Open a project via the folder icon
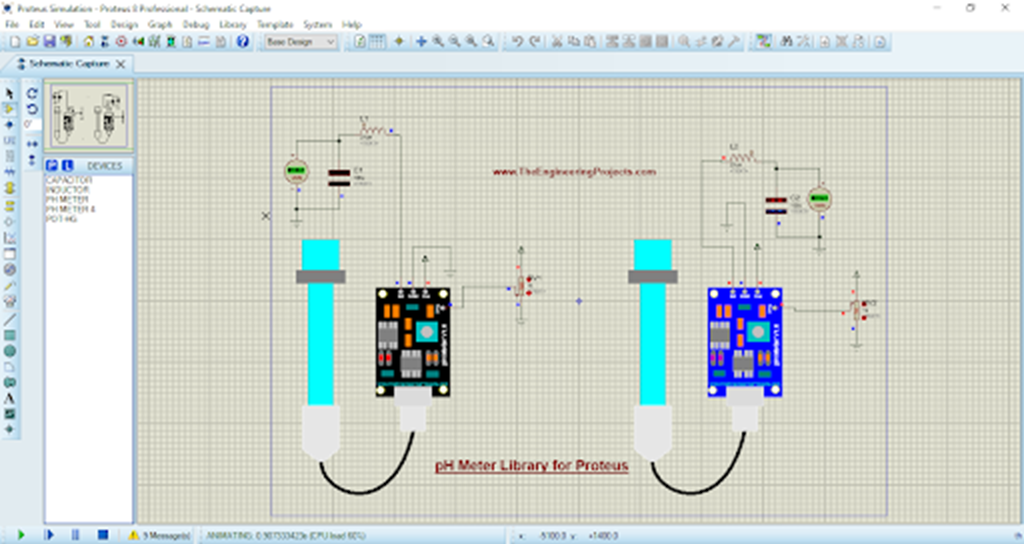 (32, 42)
